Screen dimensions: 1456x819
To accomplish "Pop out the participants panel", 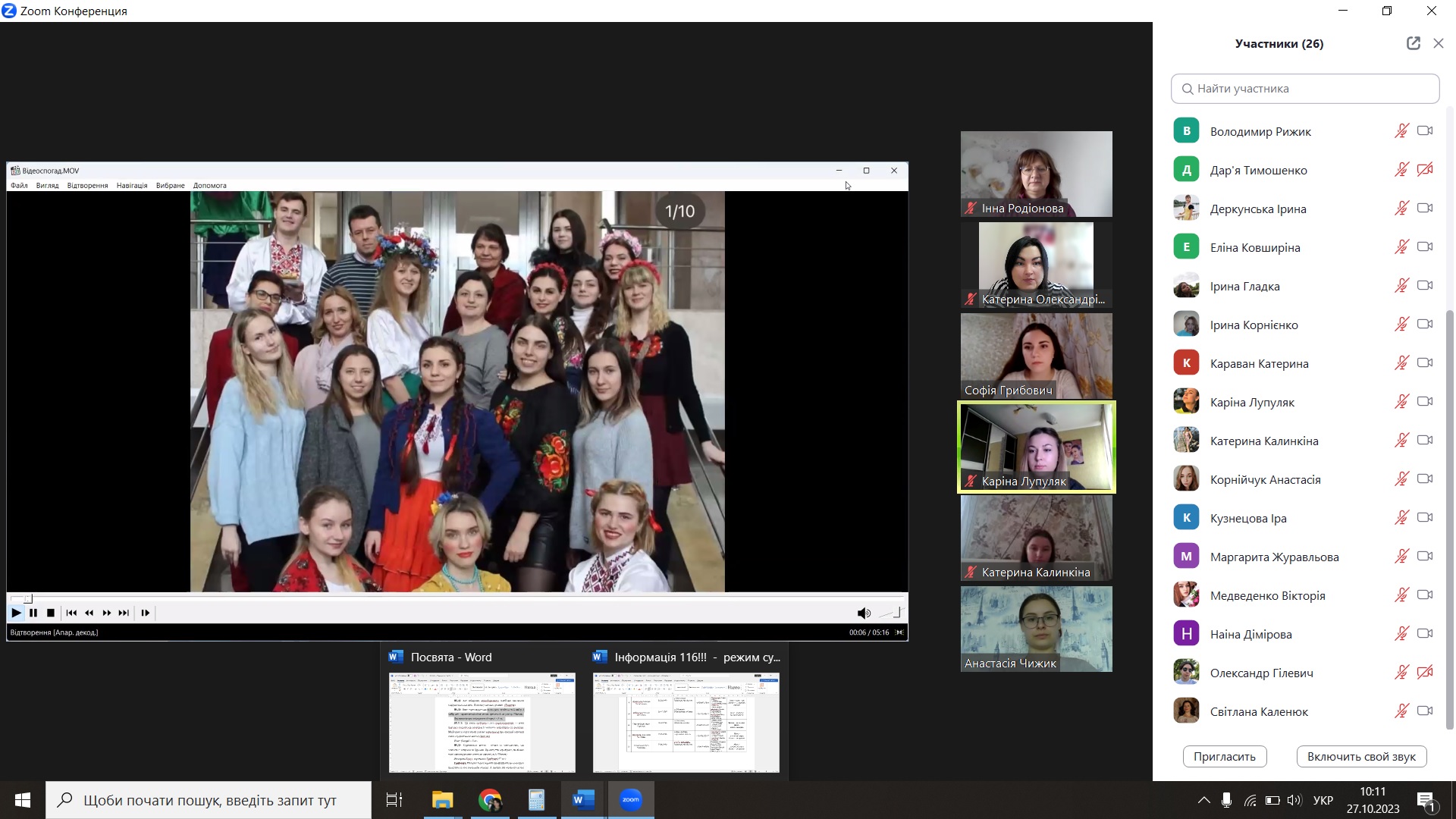I will tap(1413, 43).
